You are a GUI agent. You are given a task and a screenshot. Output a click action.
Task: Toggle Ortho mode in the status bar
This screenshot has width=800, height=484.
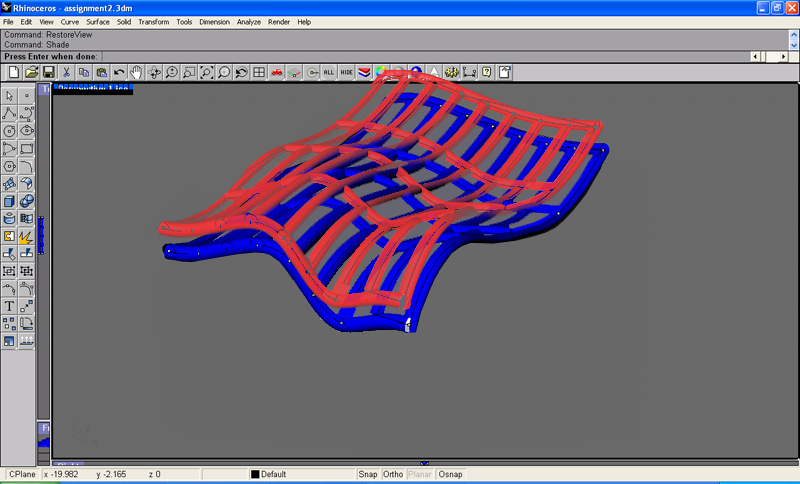(393, 474)
